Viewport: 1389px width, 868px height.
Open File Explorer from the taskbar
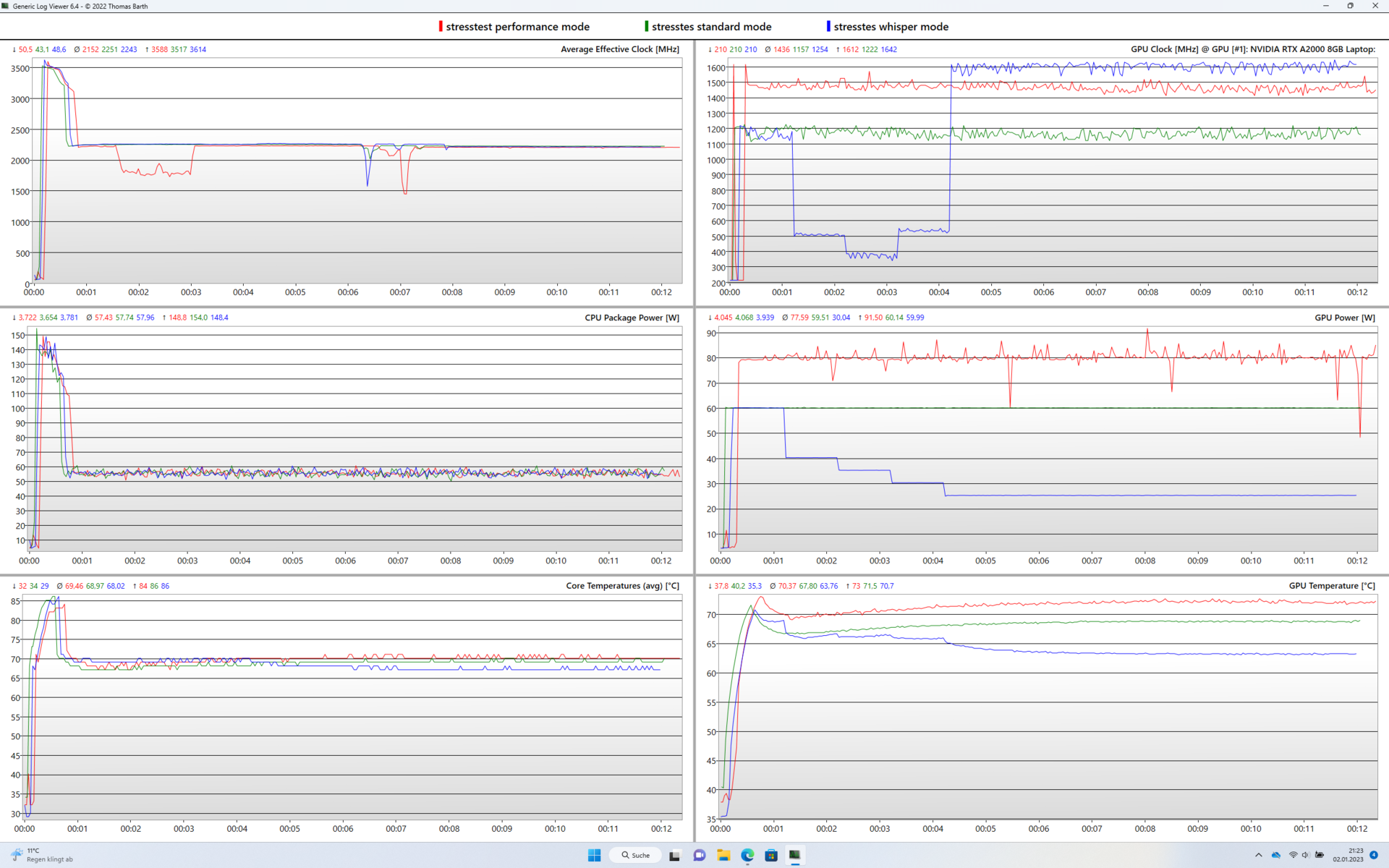coord(723,855)
